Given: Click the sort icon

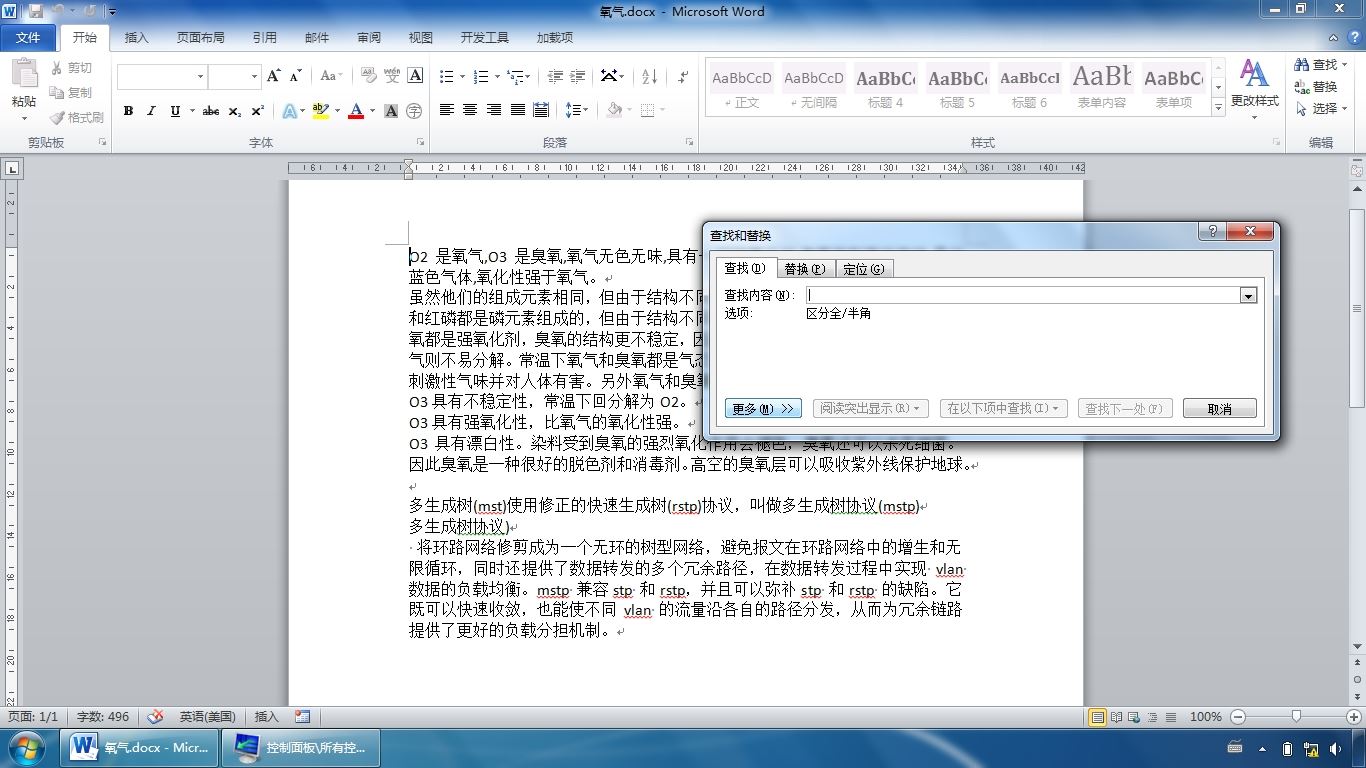Looking at the screenshot, I should [x=649, y=76].
